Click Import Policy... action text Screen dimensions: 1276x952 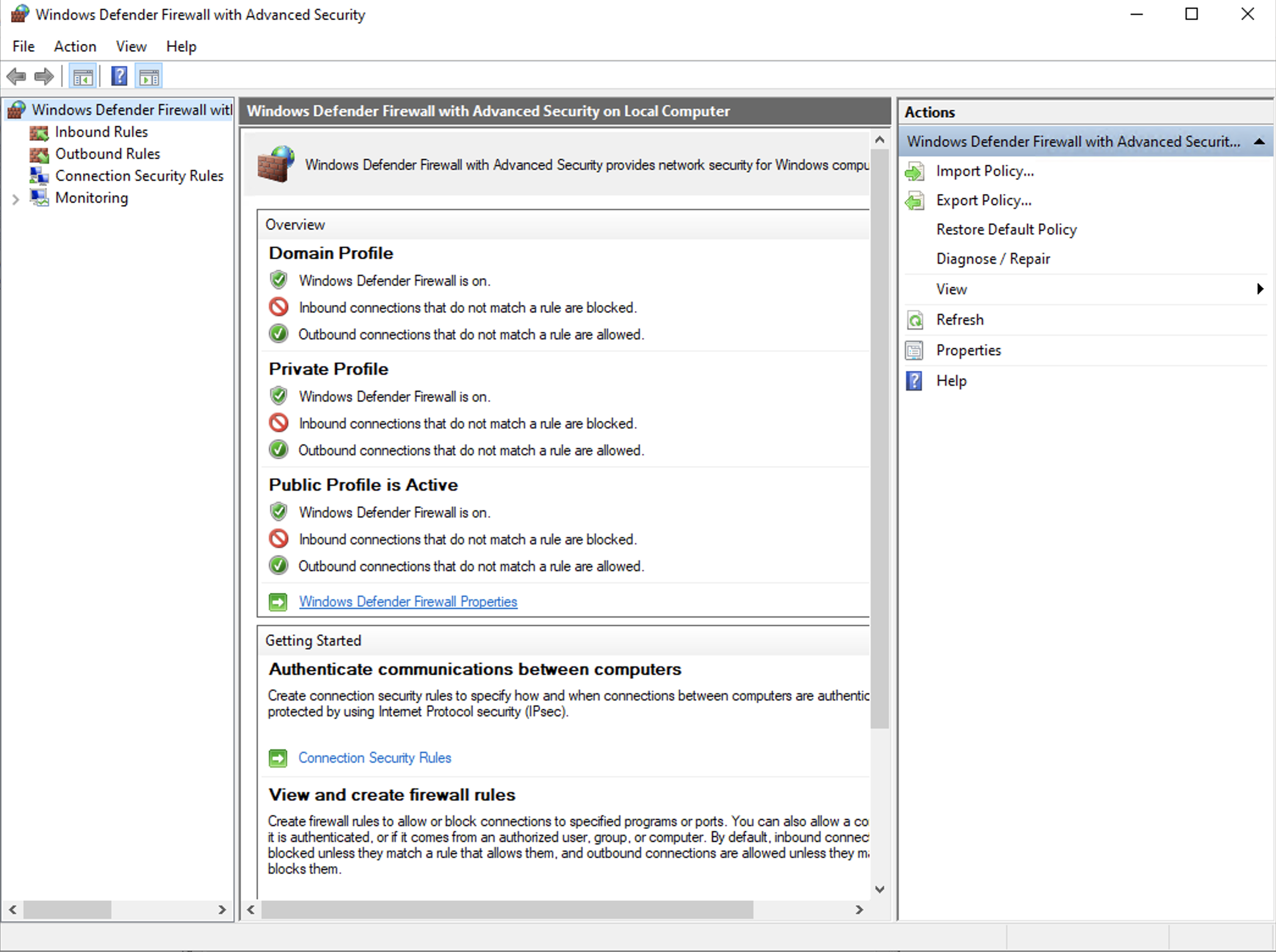(x=985, y=171)
